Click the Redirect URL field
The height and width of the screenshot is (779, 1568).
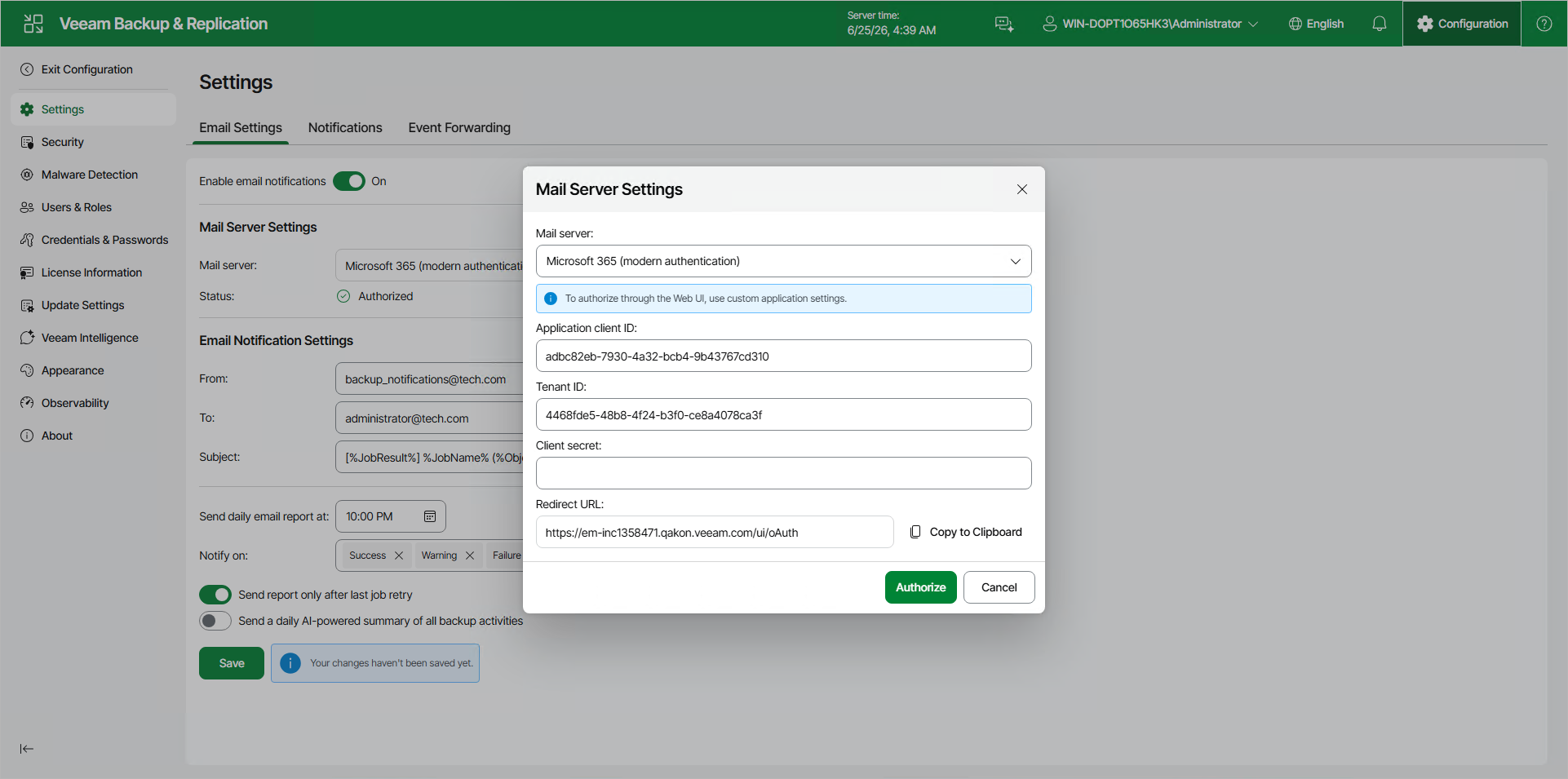[x=715, y=532]
